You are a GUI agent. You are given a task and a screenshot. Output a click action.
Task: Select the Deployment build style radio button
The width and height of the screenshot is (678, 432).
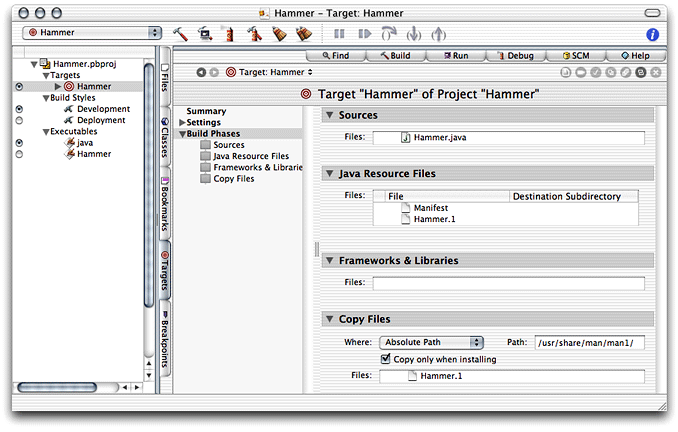point(19,120)
